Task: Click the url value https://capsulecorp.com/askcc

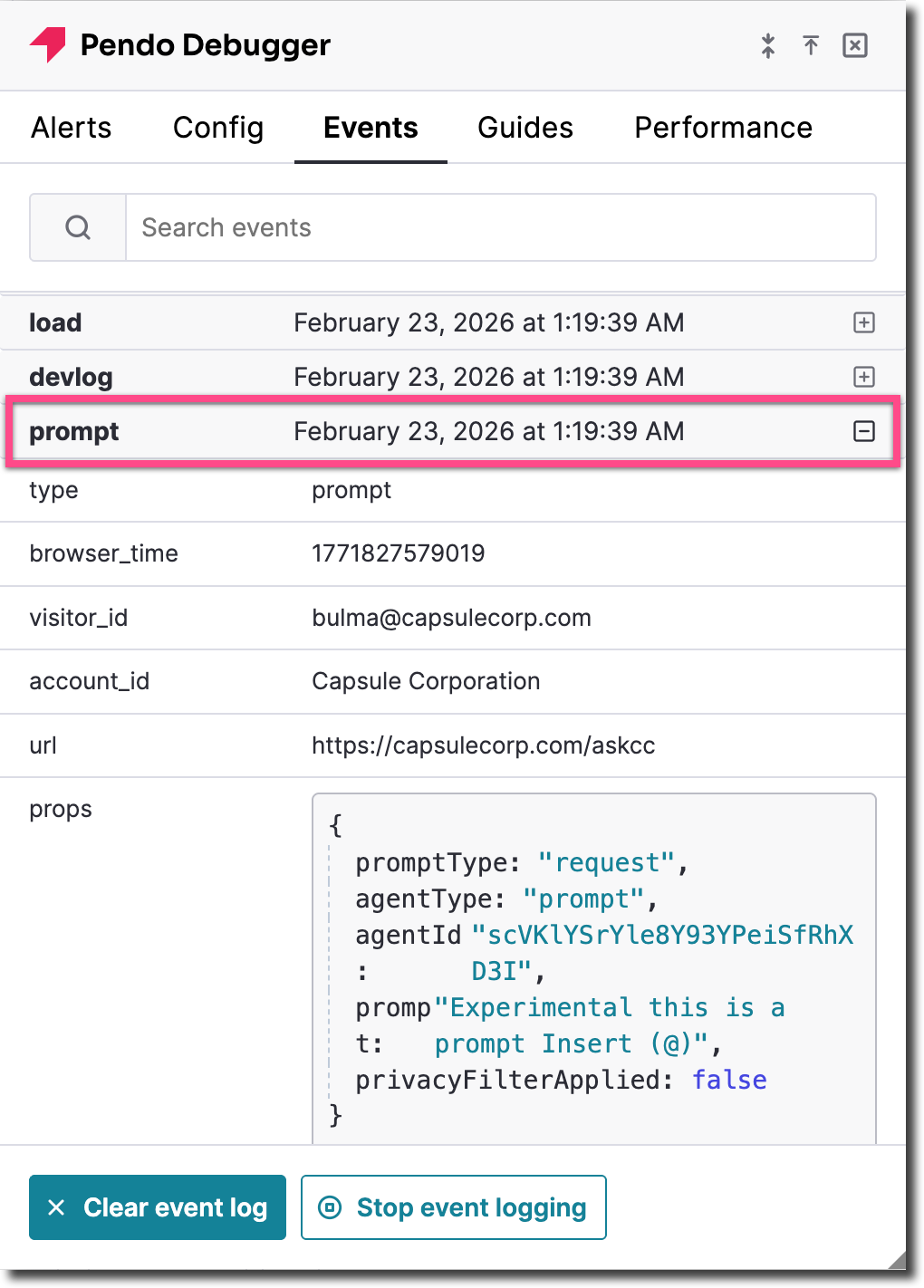Action: (x=484, y=745)
